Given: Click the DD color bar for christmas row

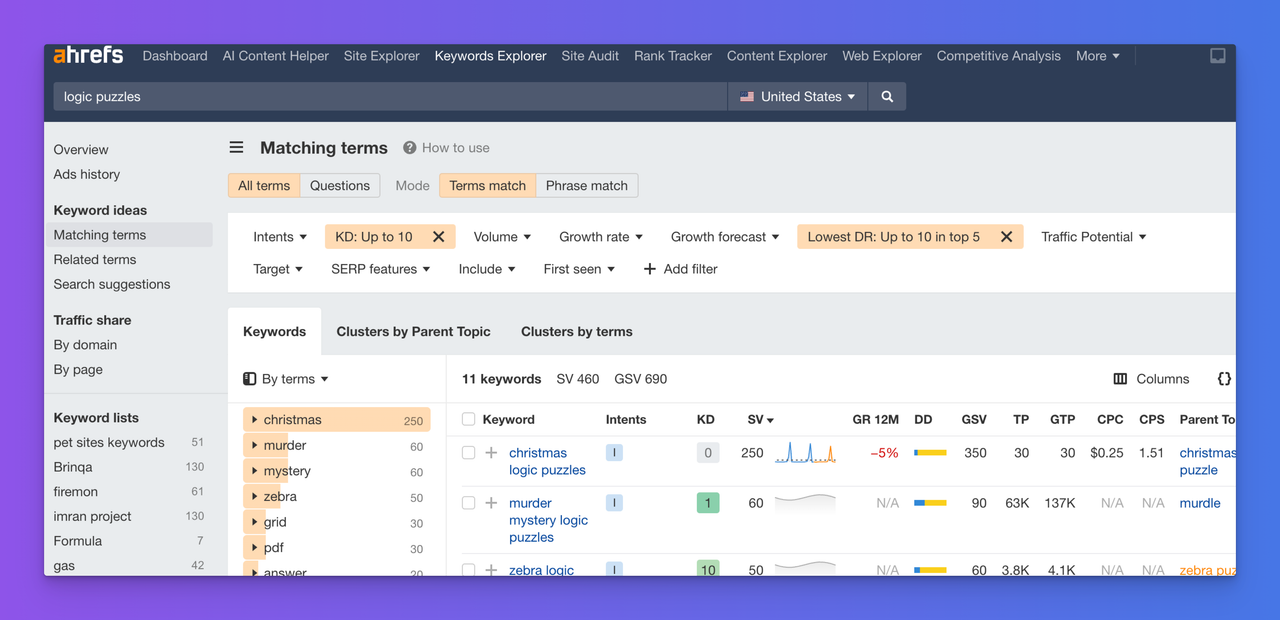Looking at the screenshot, I should tap(930, 453).
